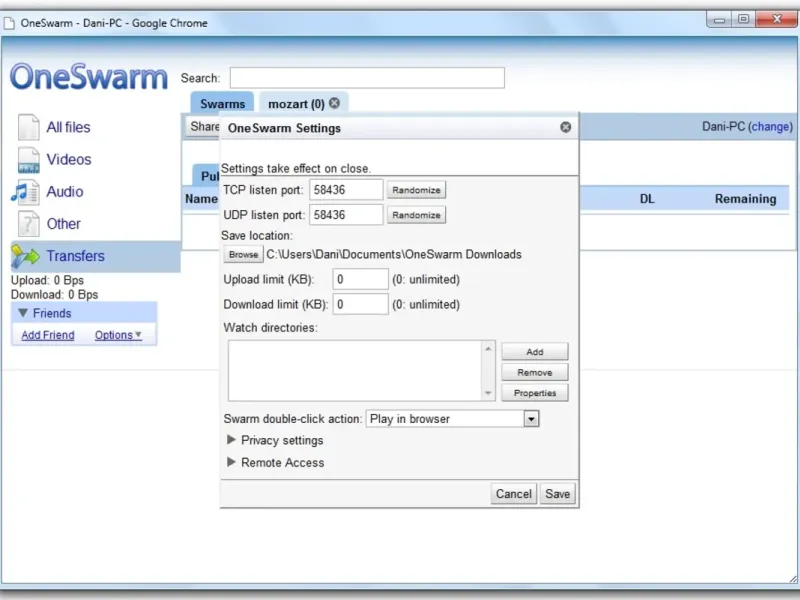800x600 pixels.
Task: Click the Name column header
Action: [x=201, y=198]
